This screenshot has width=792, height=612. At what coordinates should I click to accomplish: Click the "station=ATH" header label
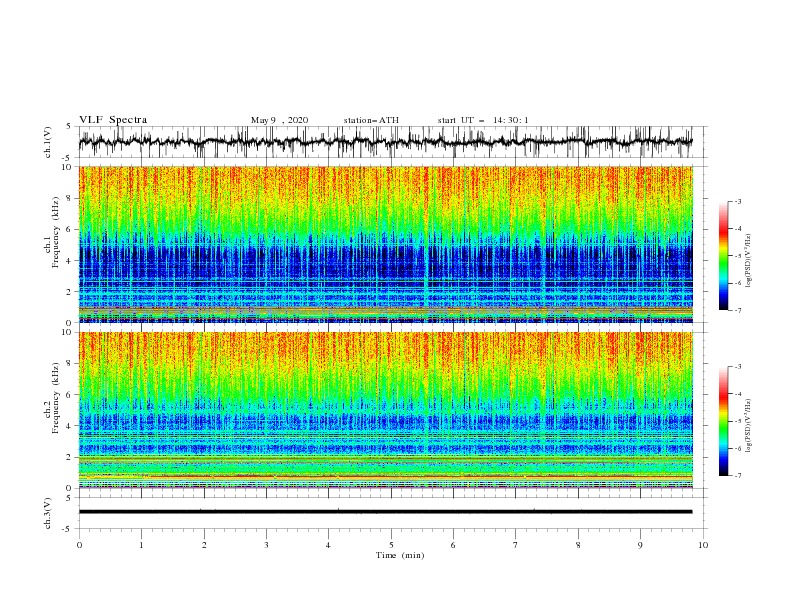point(371,120)
